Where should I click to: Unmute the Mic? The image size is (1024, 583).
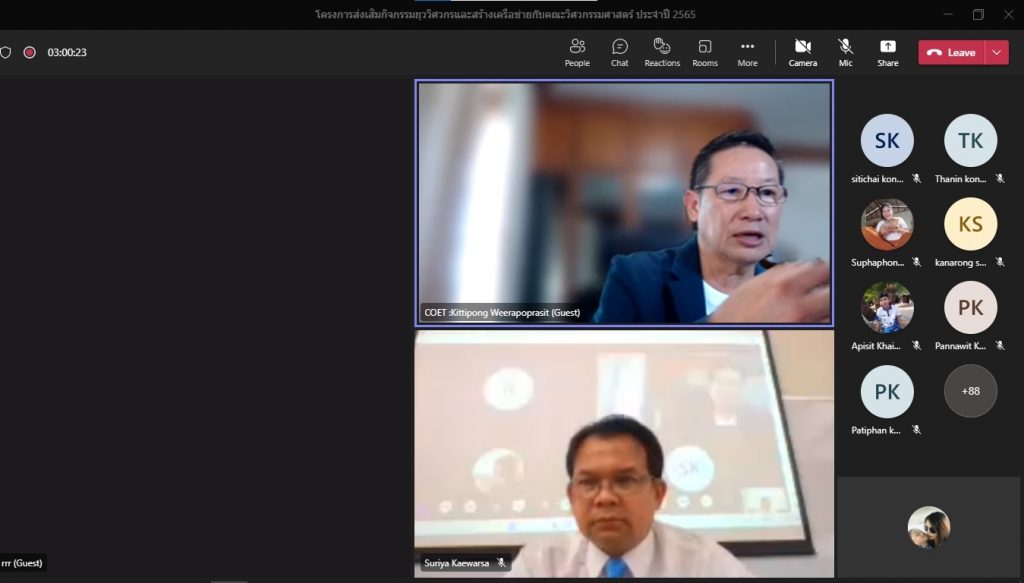845,52
